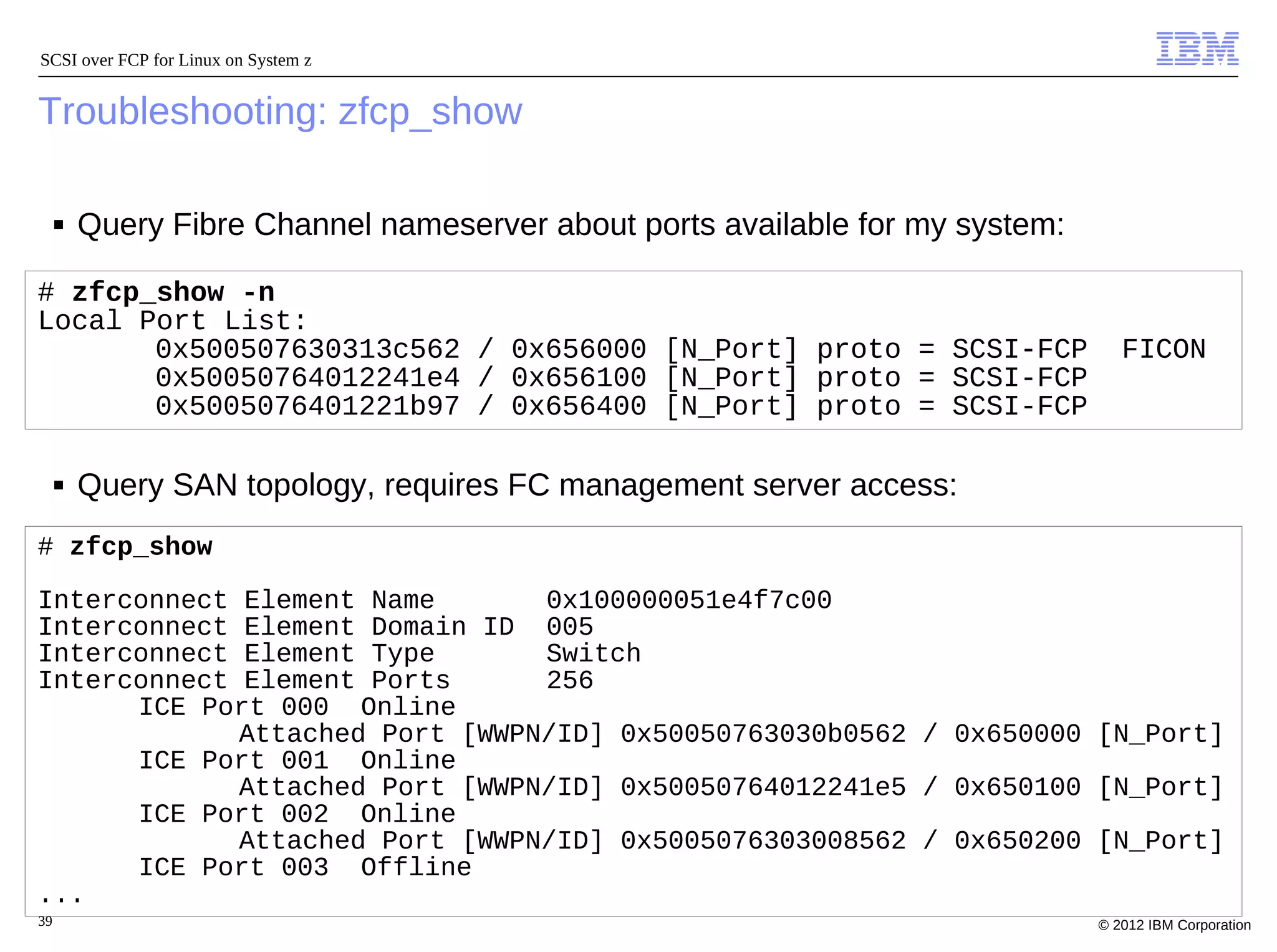The width and height of the screenshot is (1277, 952).
Task: Click attached WWPN 0x50050763030b0562
Action: 763,734
